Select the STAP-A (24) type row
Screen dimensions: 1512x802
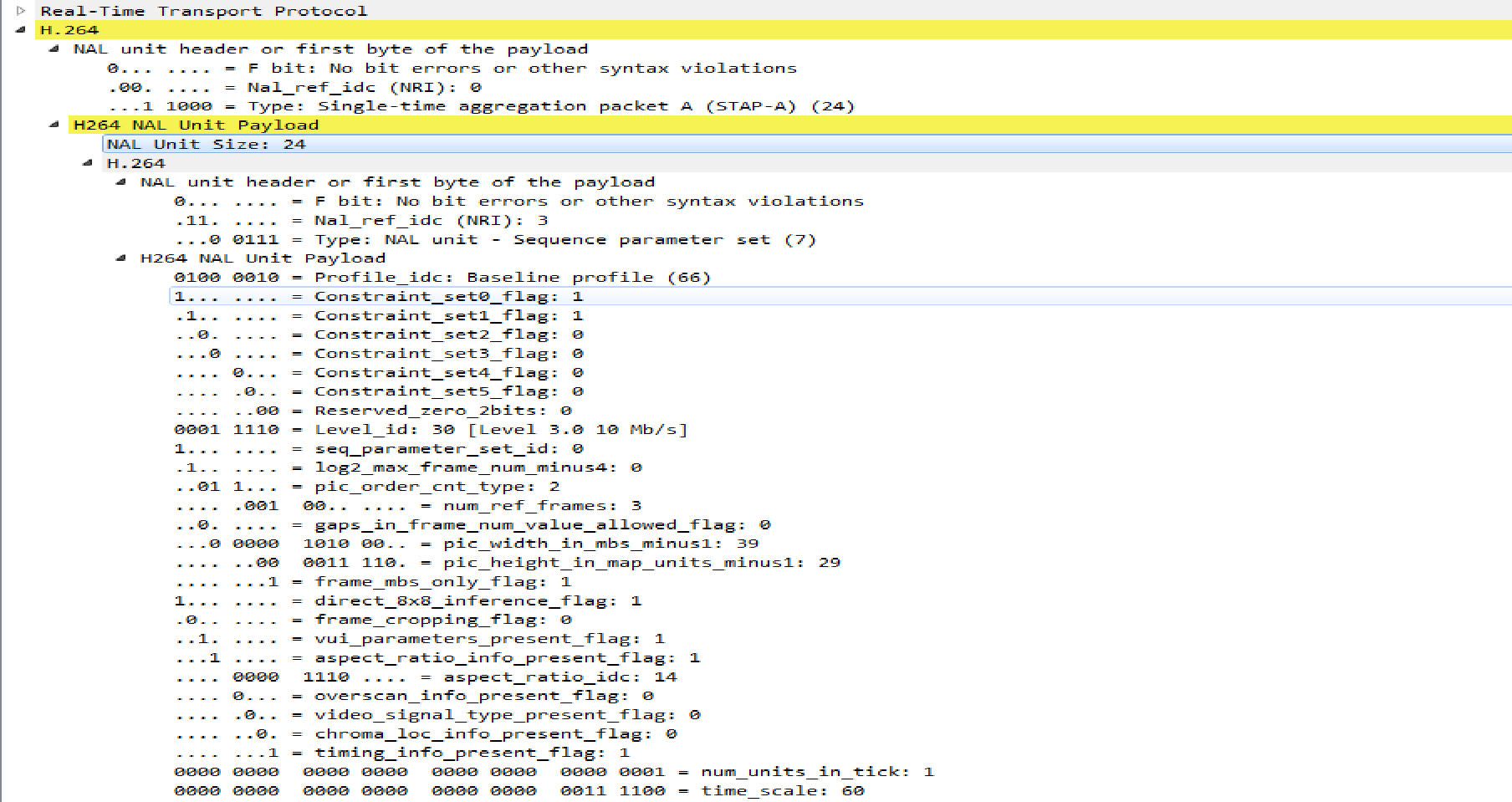tap(482, 106)
